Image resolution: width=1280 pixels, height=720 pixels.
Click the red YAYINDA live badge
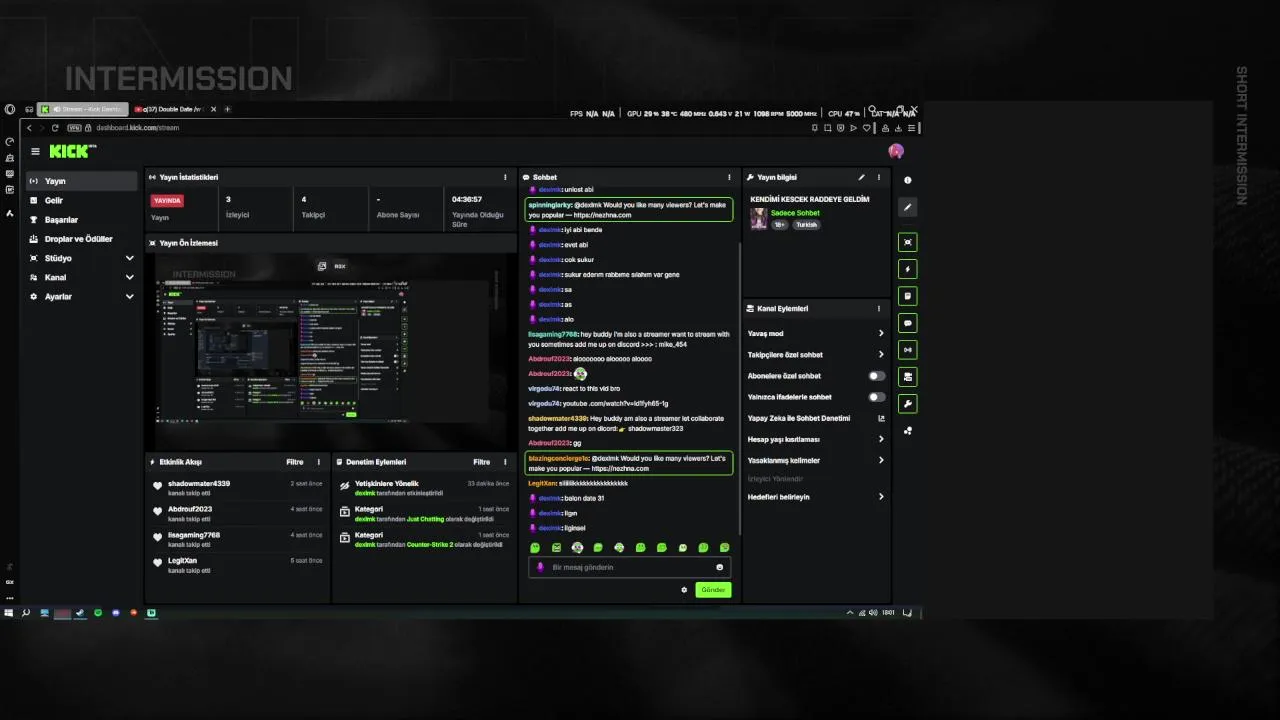[167, 200]
